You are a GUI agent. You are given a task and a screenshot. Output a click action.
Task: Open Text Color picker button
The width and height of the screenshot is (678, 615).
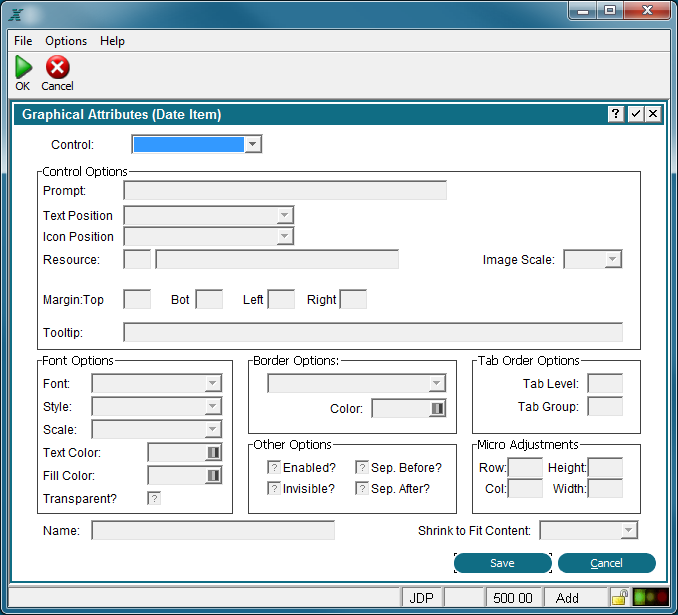coord(213,452)
